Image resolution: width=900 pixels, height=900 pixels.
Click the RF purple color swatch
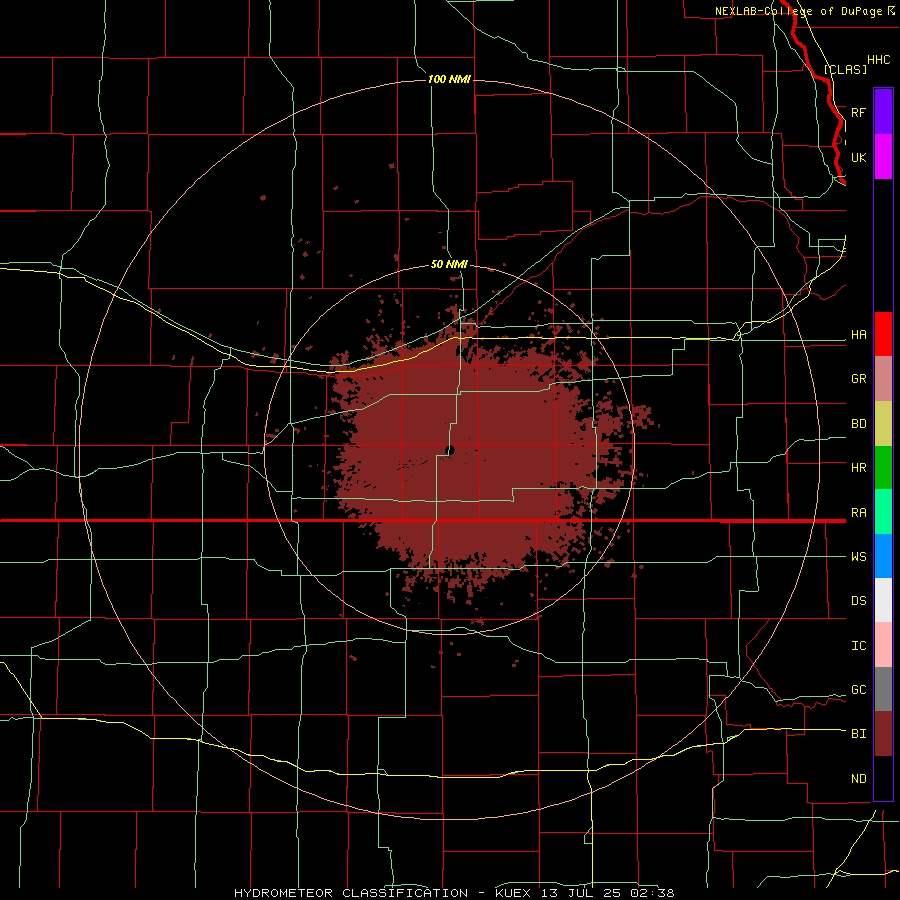click(x=883, y=112)
